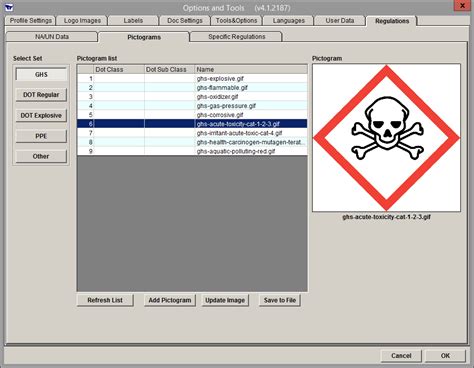Click the Update Image button
This screenshot has height=368, width=474.
225,300
